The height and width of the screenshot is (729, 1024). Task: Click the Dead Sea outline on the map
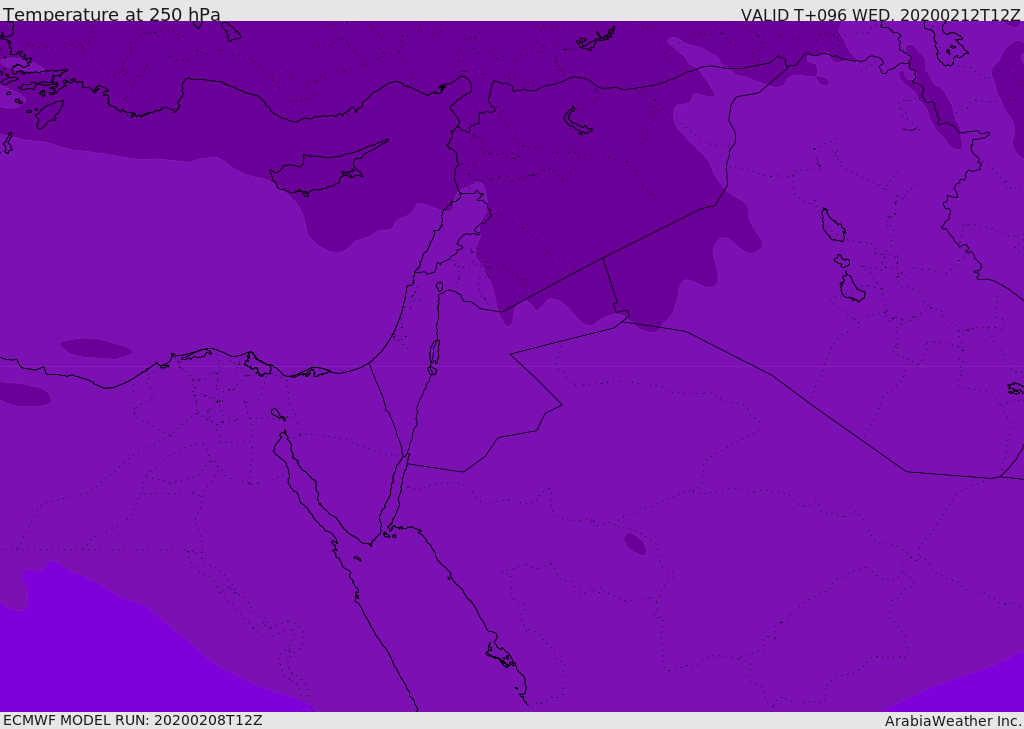434,353
